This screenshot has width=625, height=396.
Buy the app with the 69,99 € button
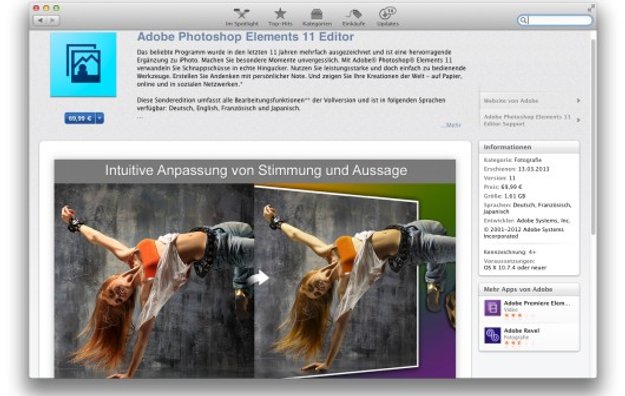point(80,118)
